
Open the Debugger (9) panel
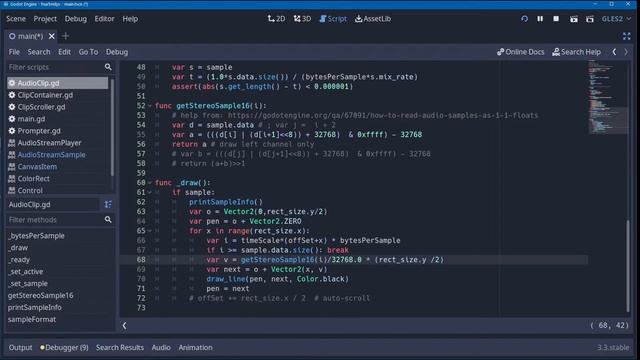(x=64, y=347)
